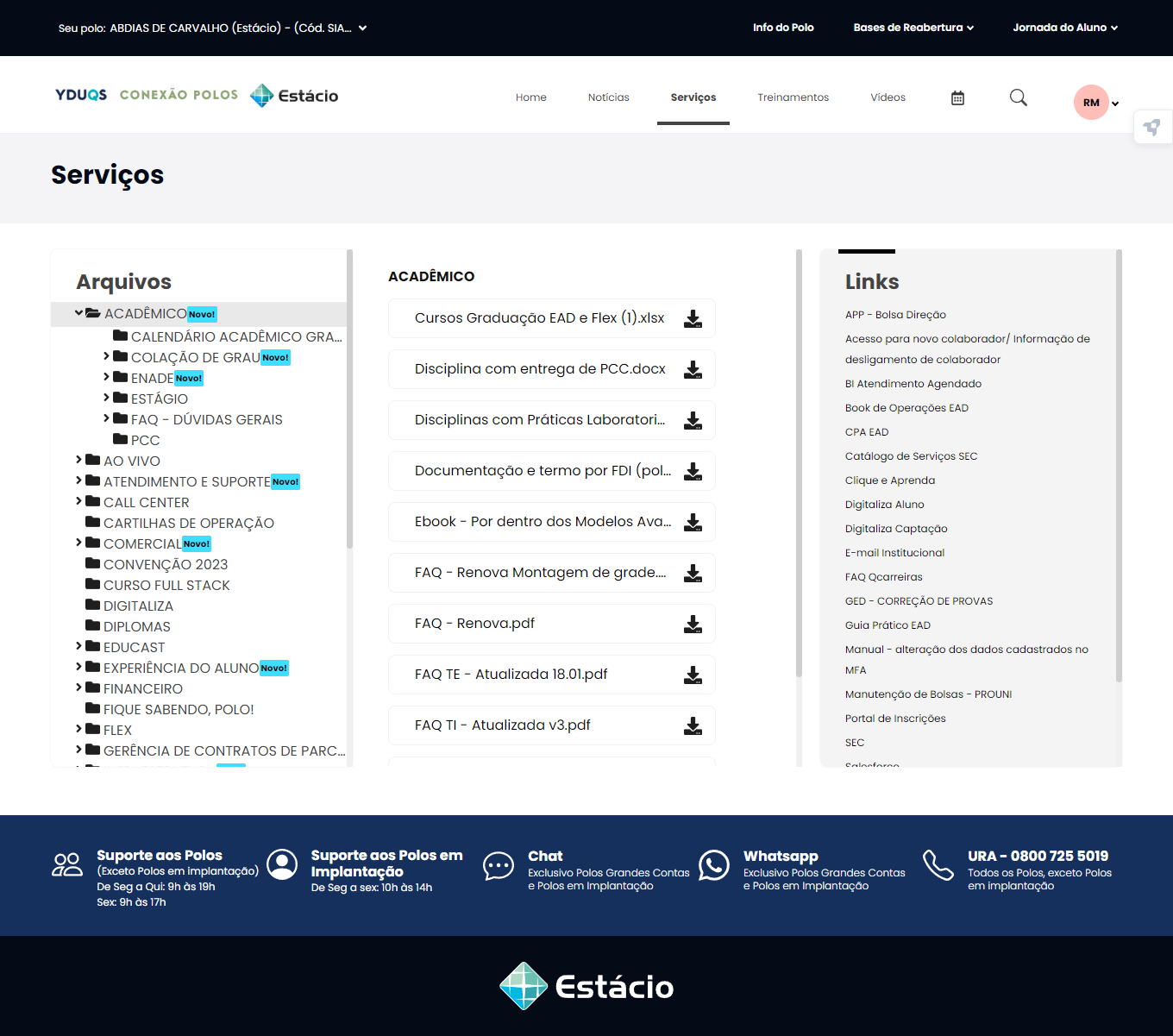The height and width of the screenshot is (1036, 1173).
Task: Open the Vídeos menu item
Action: [888, 97]
